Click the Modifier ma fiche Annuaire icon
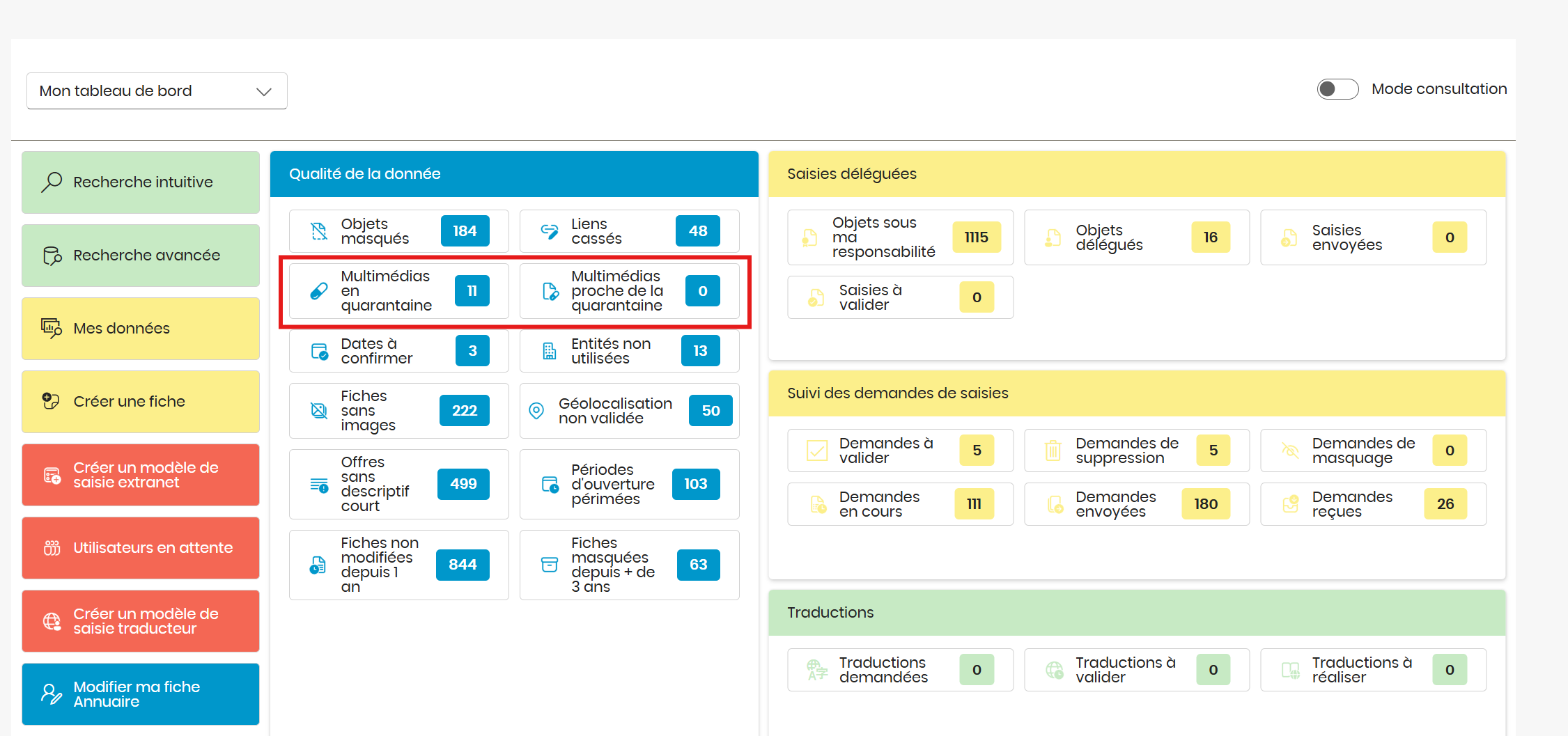 52,694
